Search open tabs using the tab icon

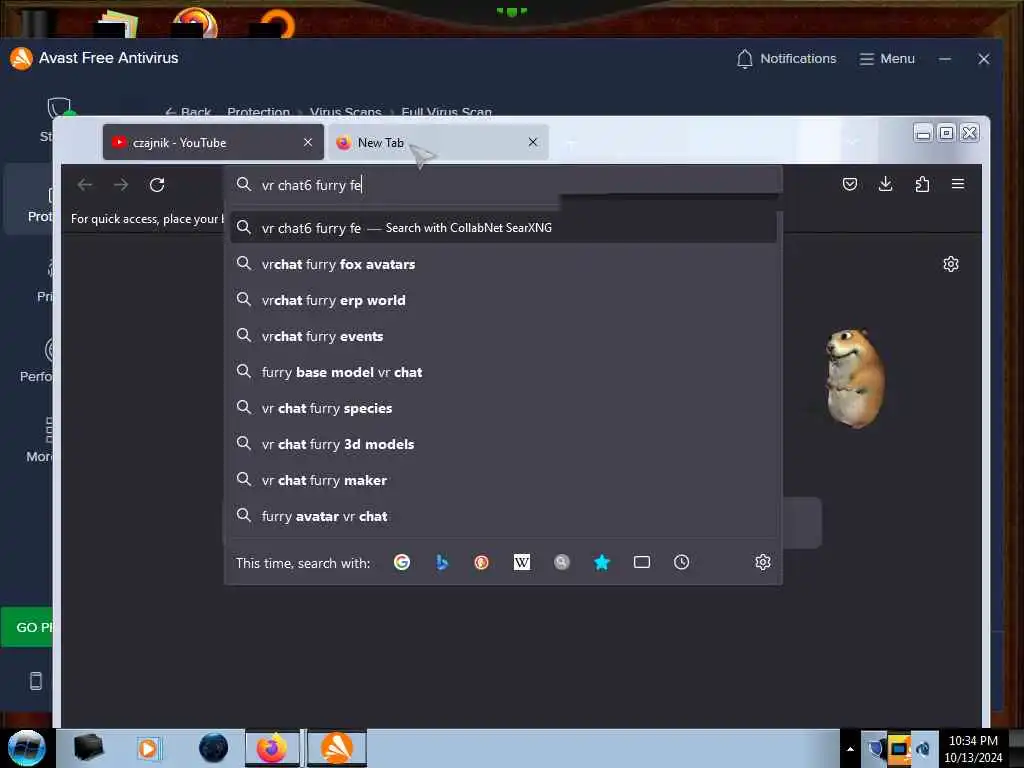click(642, 562)
